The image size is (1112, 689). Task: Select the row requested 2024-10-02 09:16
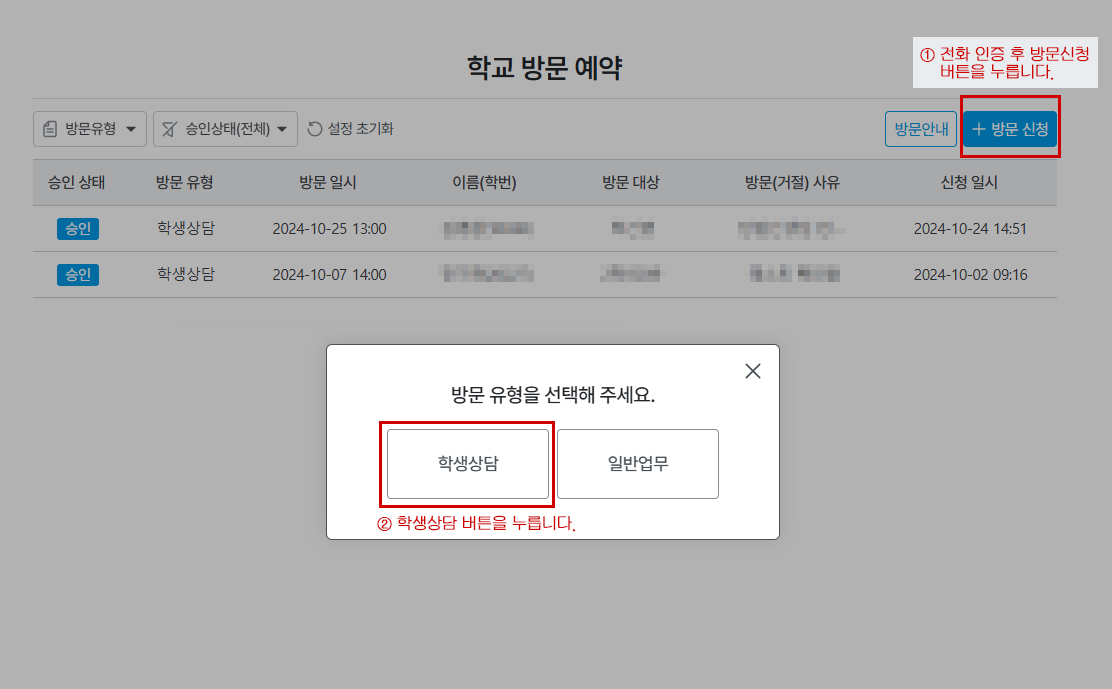[970, 275]
